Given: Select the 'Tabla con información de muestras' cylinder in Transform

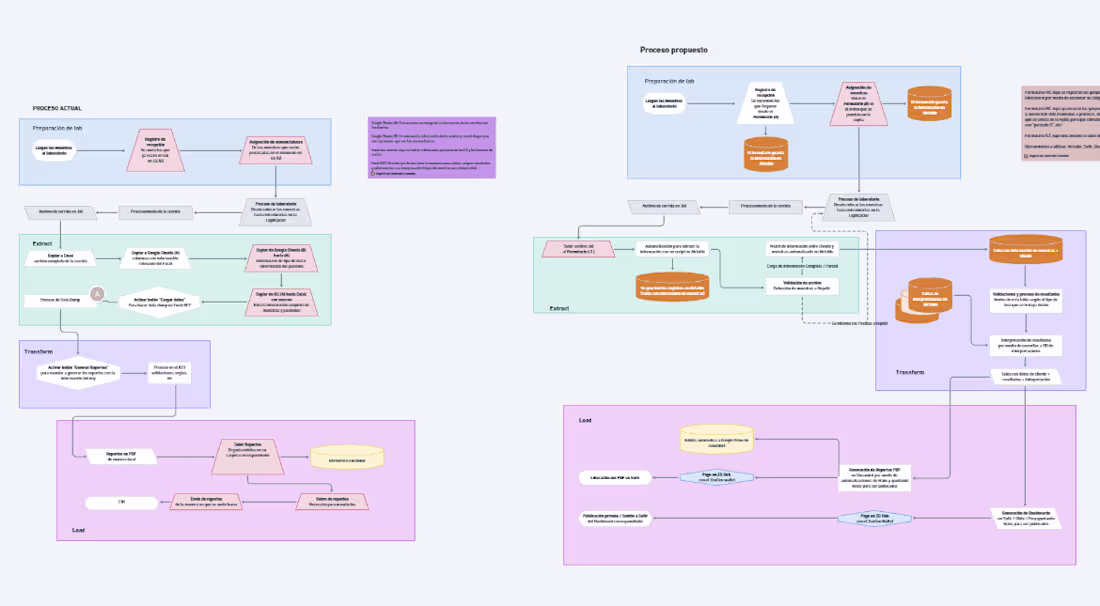Looking at the screenshot, I should point(1027,248).
